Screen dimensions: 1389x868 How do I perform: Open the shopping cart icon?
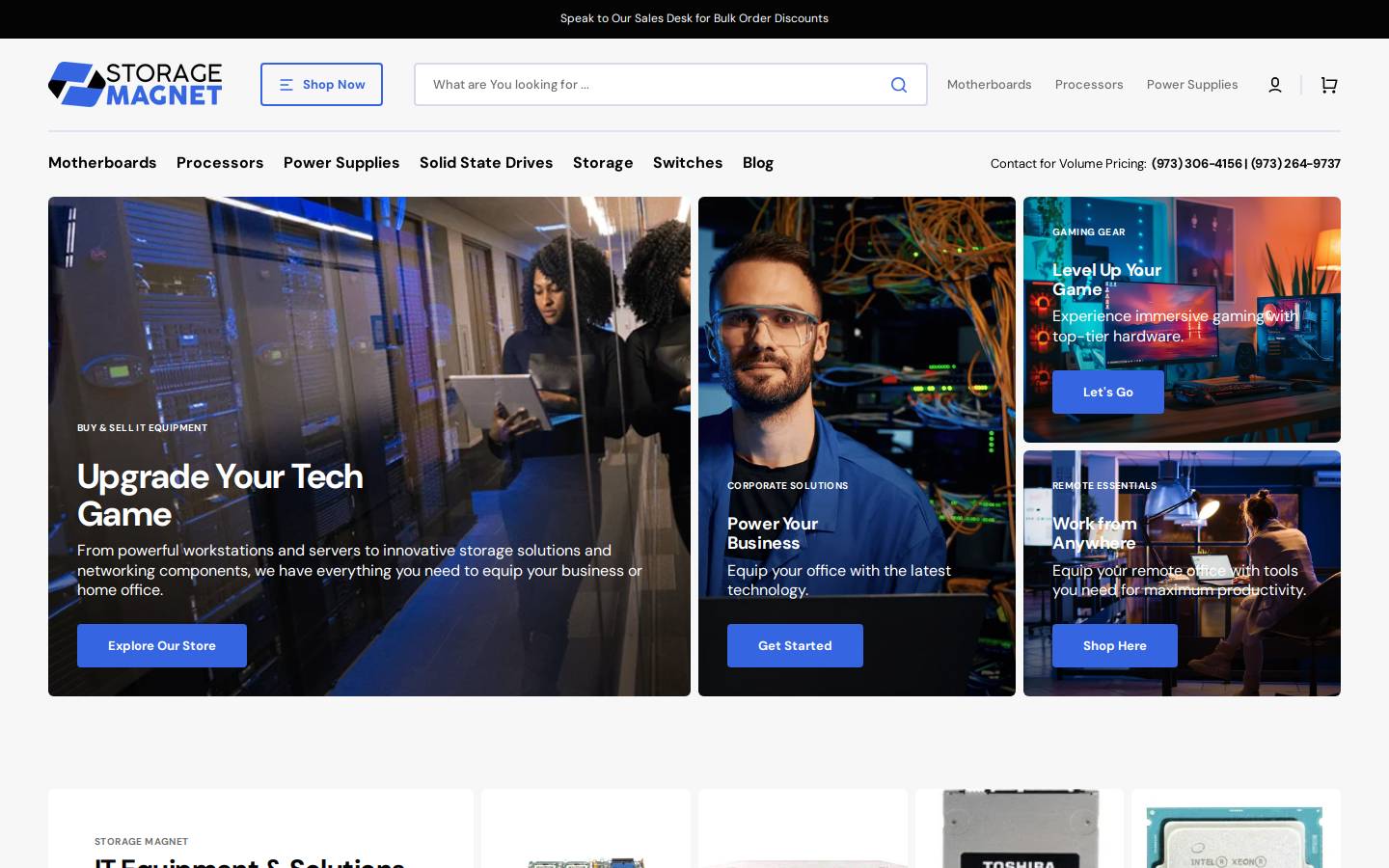(x=1329, y=85)
